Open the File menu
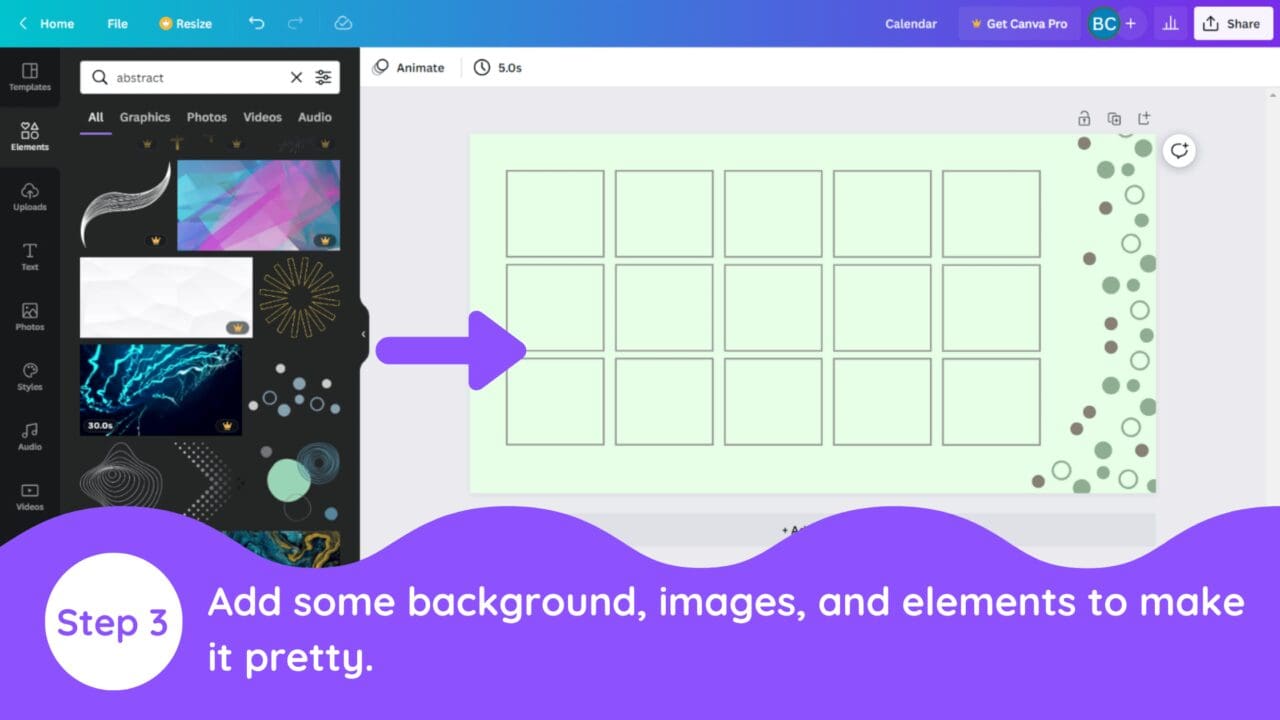This screenshot has width=1280, height=720. [x=117, y=23]
